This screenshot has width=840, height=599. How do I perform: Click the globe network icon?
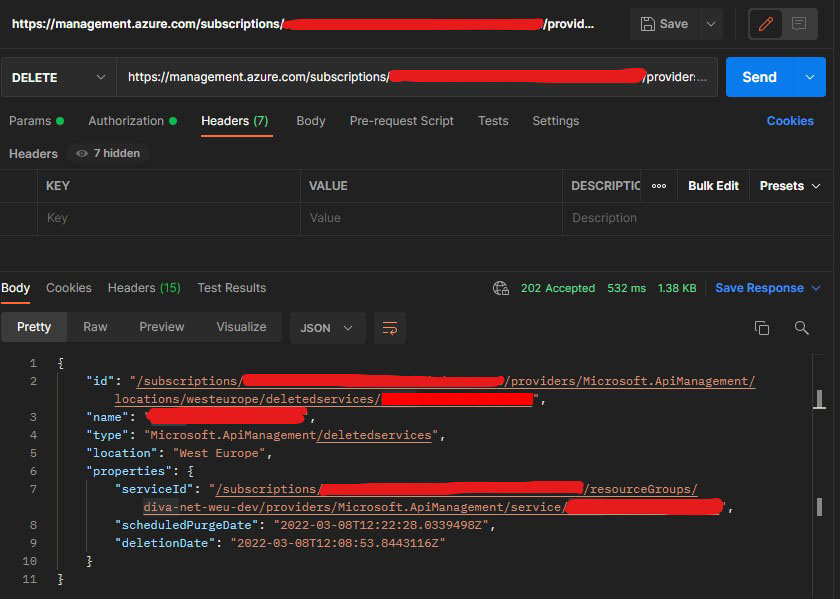[501, 288]
